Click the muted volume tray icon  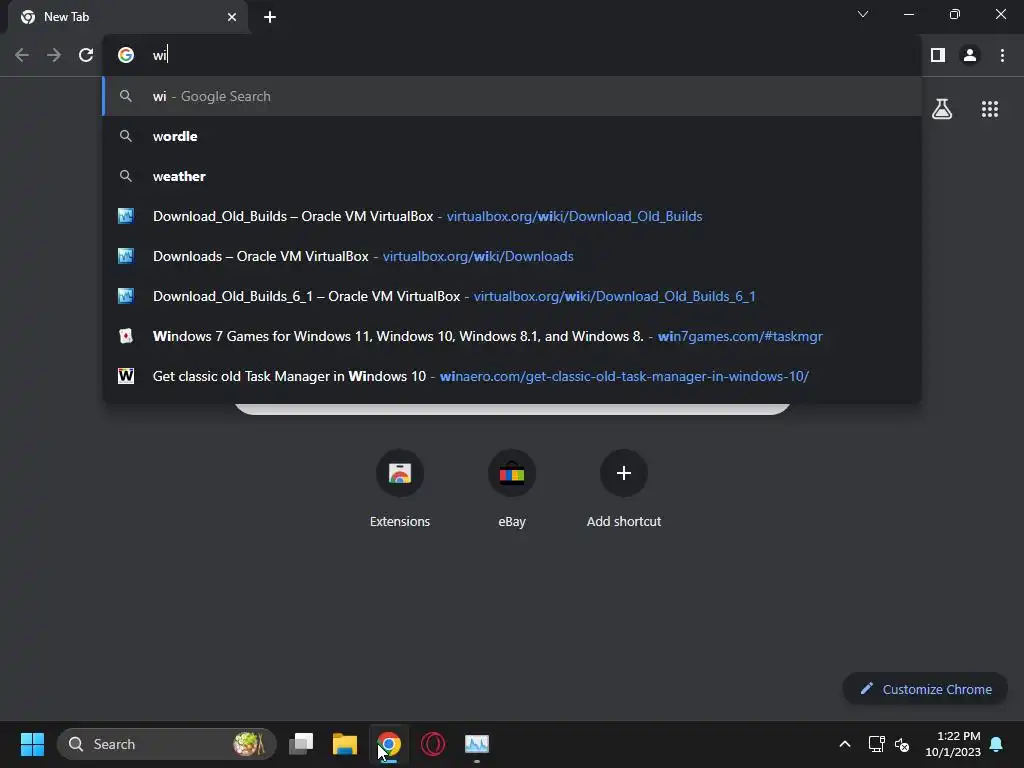(902, 744)
